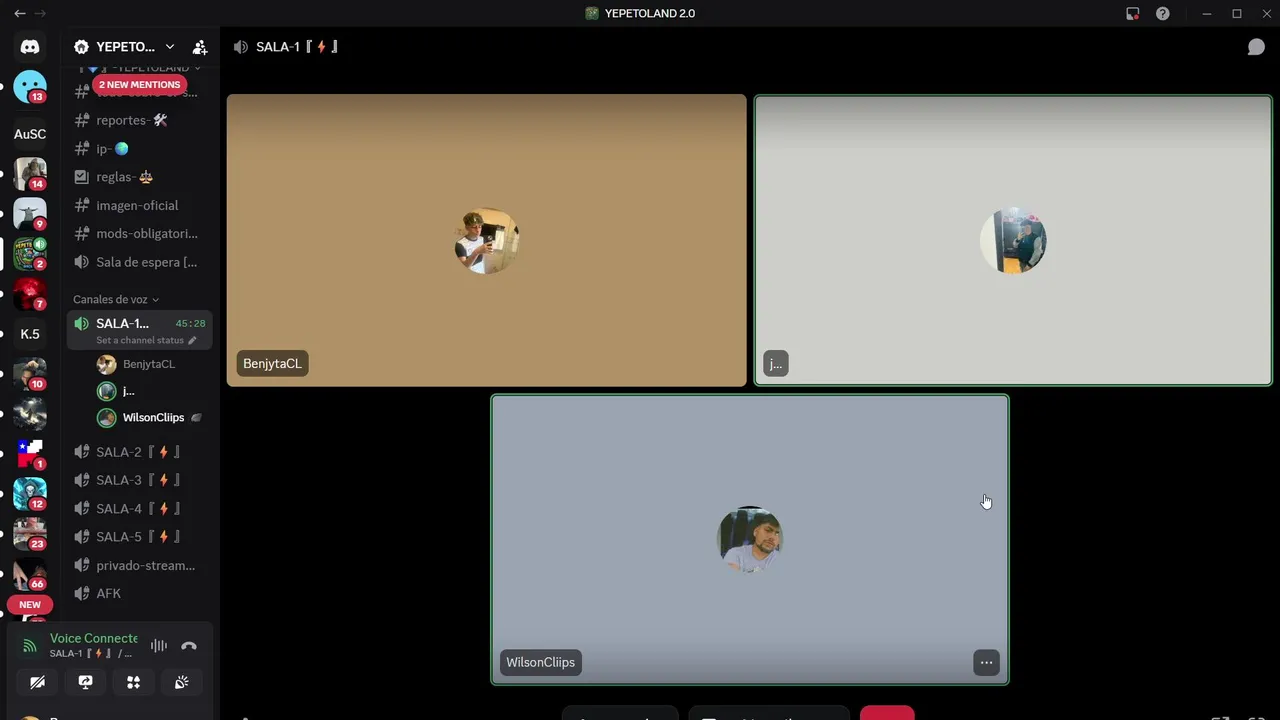Join the SALA-2 voice channel

pyautogui.click(x=139, y=452)
